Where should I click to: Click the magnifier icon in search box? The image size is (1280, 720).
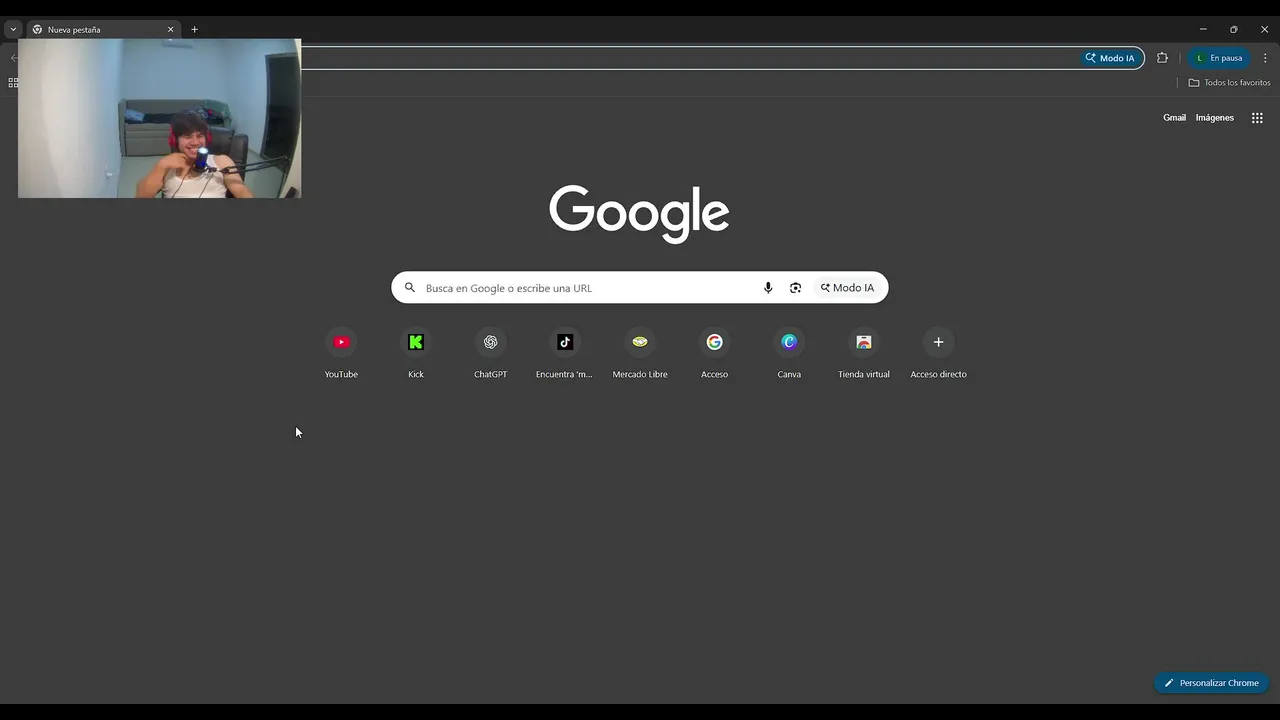(x=410, y=288)
